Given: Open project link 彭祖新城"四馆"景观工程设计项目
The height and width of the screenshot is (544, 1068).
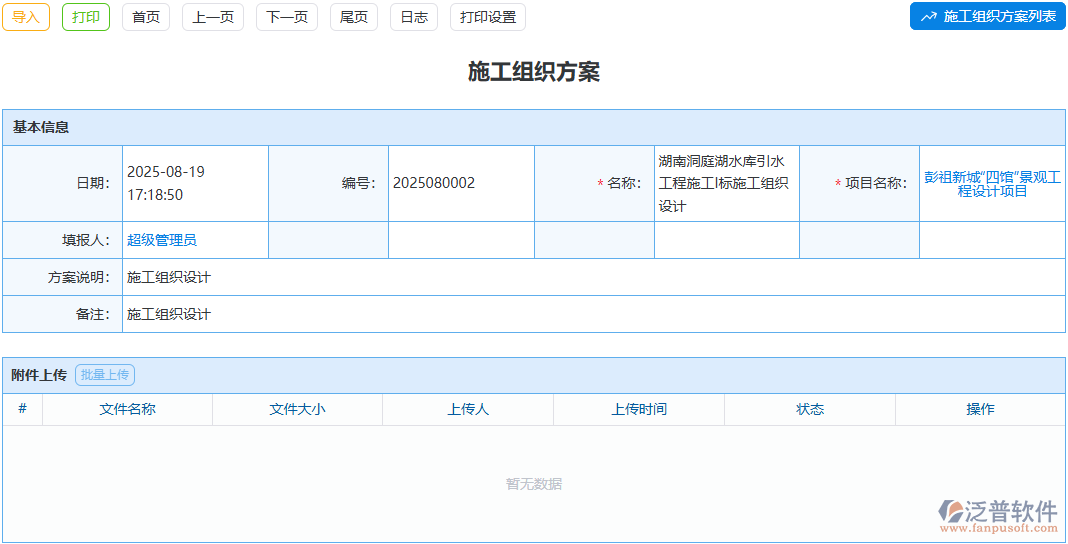Looking at the screenshot, I should pos(992,184).
